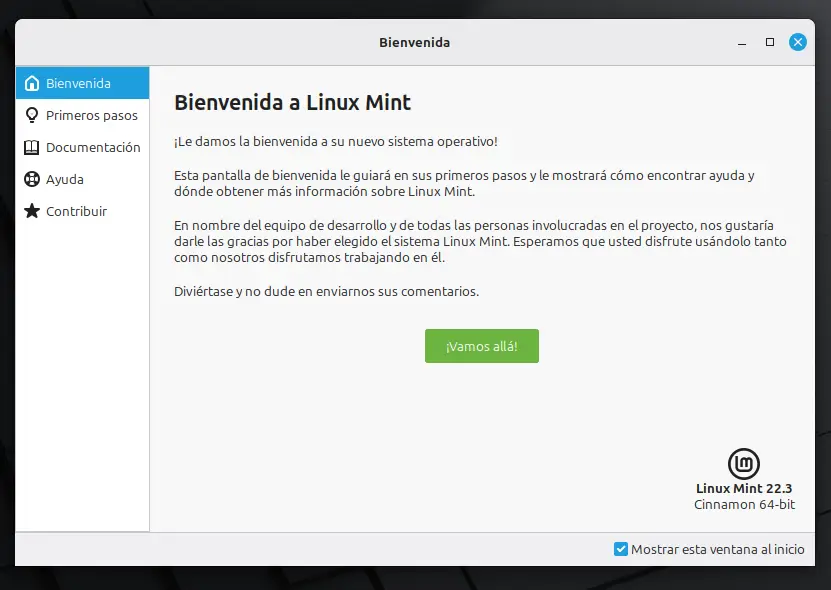Click the 'Bienvenida a Linux Mint' heading
831x590 pixels.
[x=292, y=102]
